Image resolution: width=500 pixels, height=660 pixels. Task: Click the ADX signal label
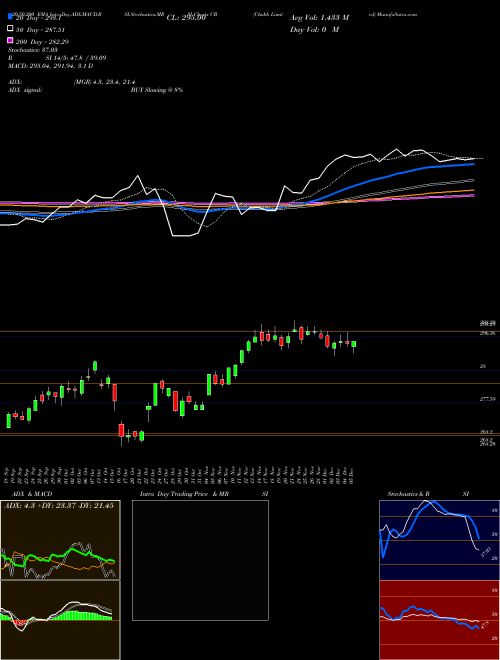[x=25, y=90]
